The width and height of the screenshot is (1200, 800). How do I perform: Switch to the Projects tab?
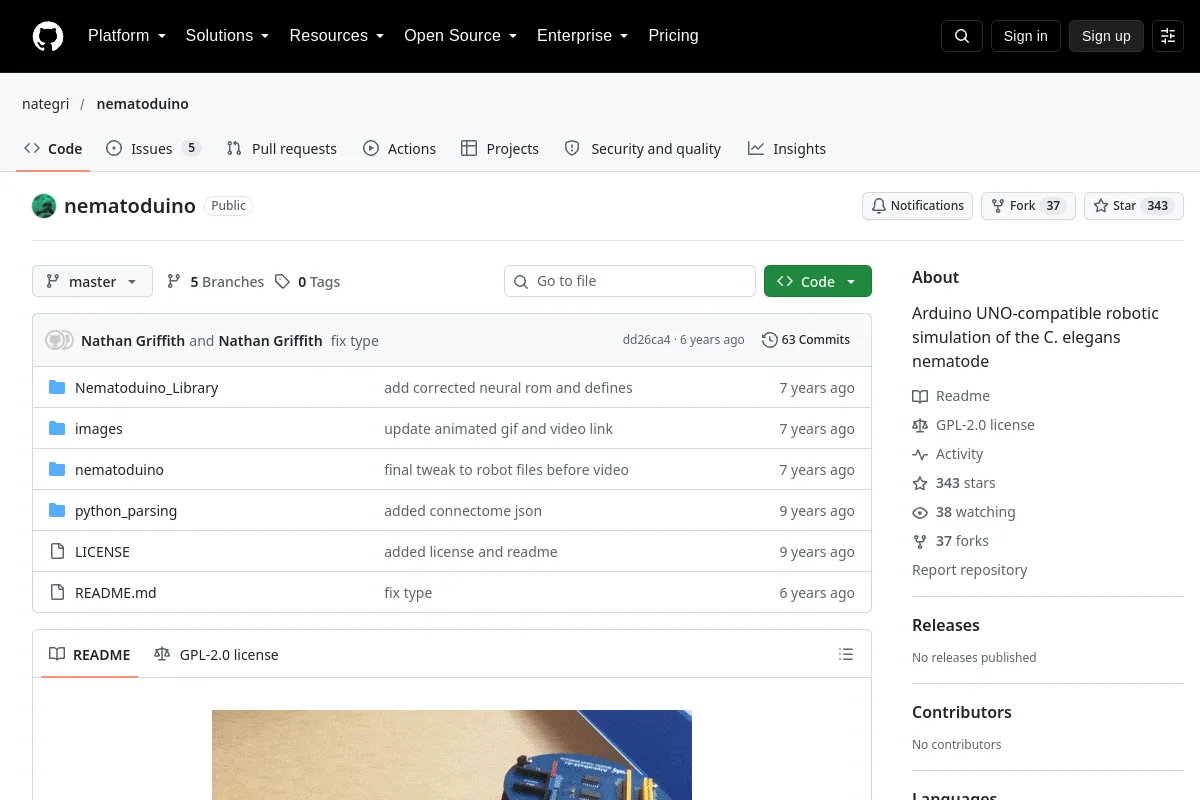click(499, 149)
